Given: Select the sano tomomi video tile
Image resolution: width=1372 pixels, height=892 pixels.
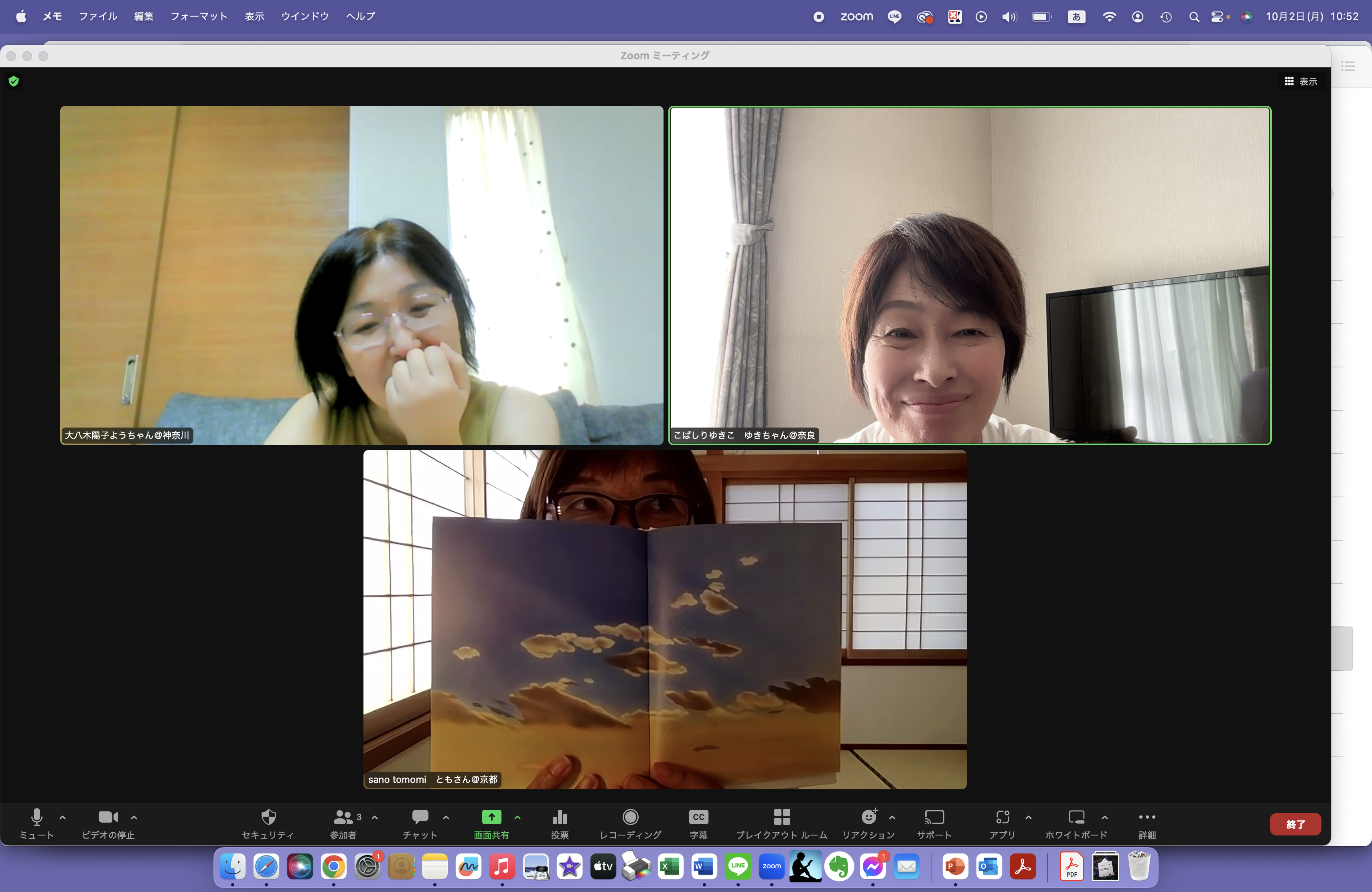Looking at the screenshot, I should coord(664,619).
